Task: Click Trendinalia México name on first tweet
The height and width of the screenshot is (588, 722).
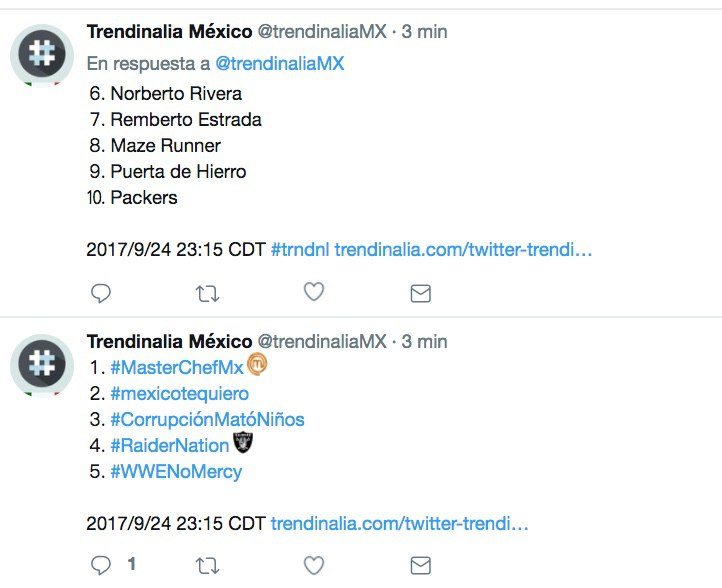Action: pos(169,32)
